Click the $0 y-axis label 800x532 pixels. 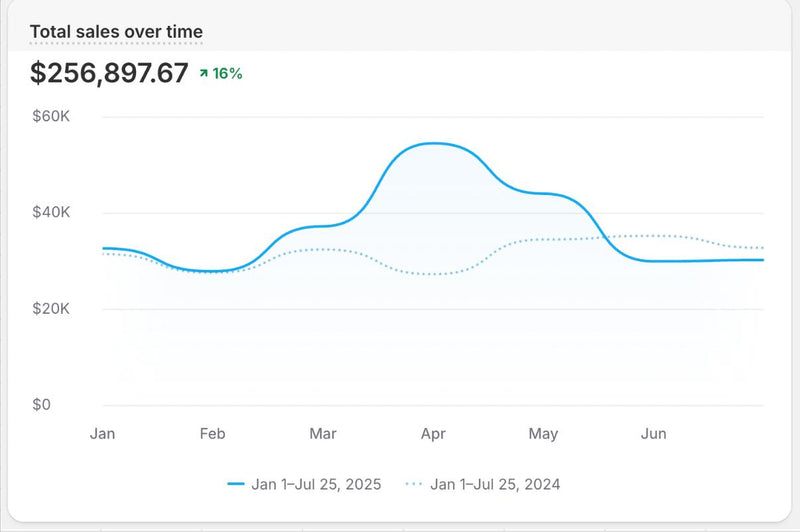point(41,405)
